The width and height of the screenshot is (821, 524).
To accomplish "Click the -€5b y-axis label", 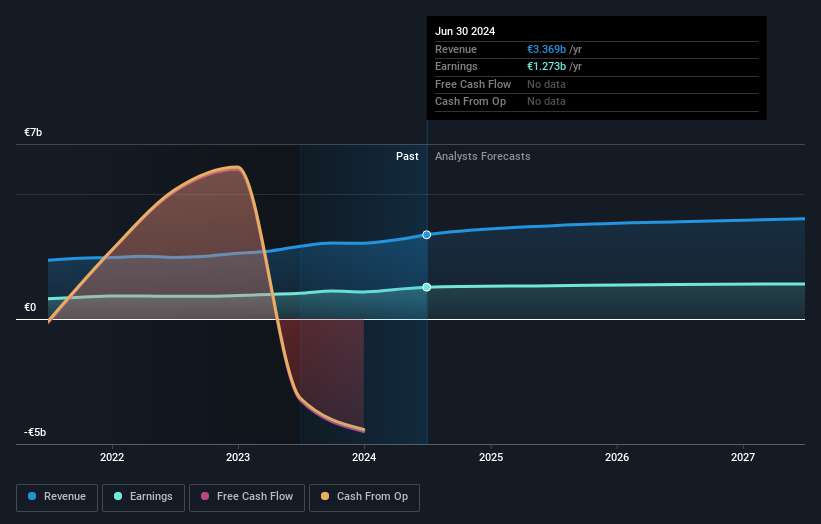I will click(x=35, y=432).
